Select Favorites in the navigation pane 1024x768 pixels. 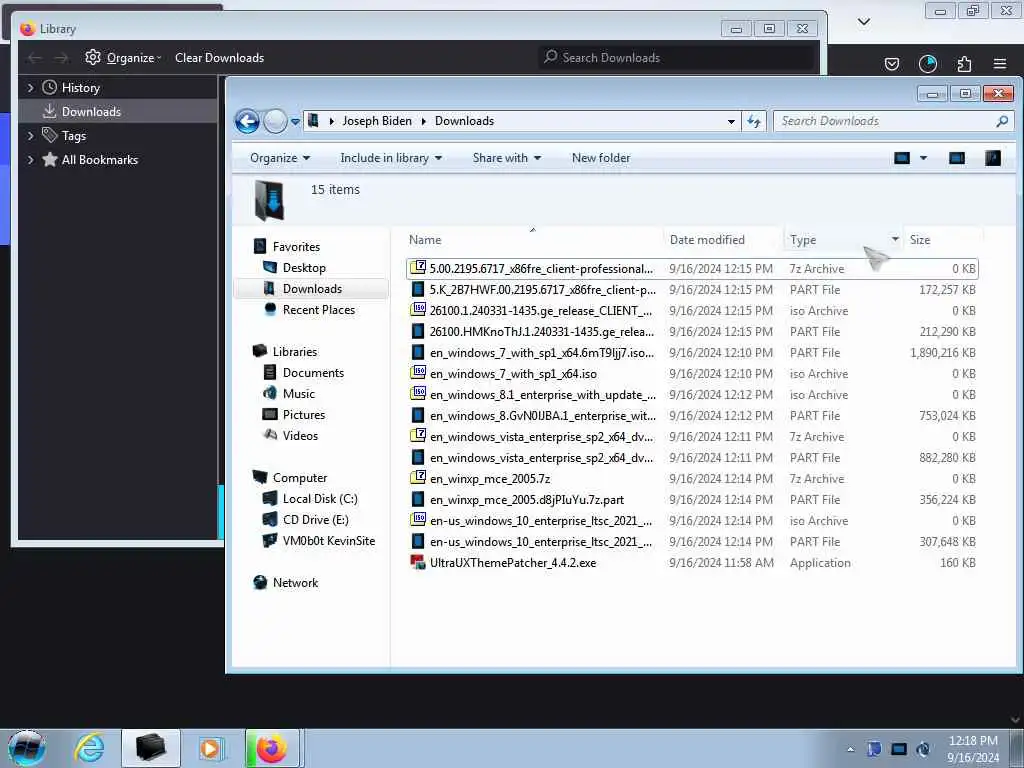click(296, 247)
